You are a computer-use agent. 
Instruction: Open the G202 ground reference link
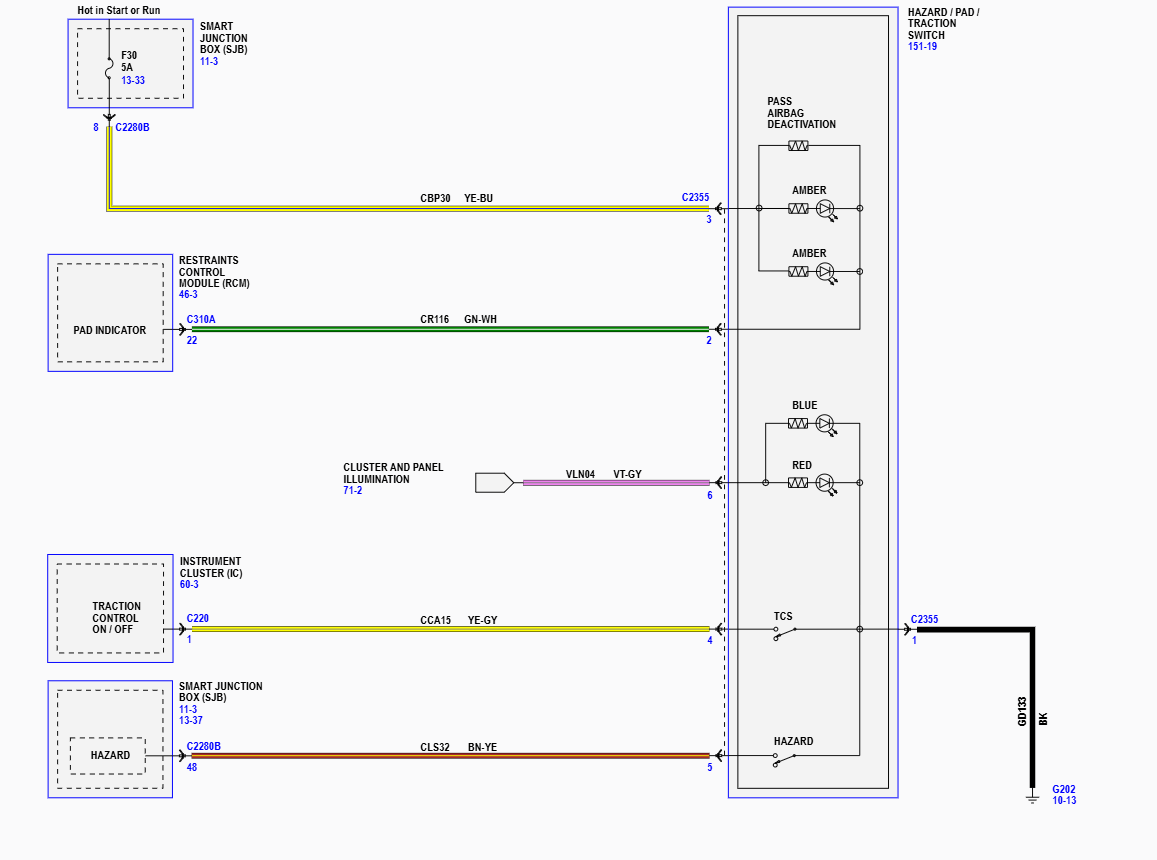click(1063, 789)
